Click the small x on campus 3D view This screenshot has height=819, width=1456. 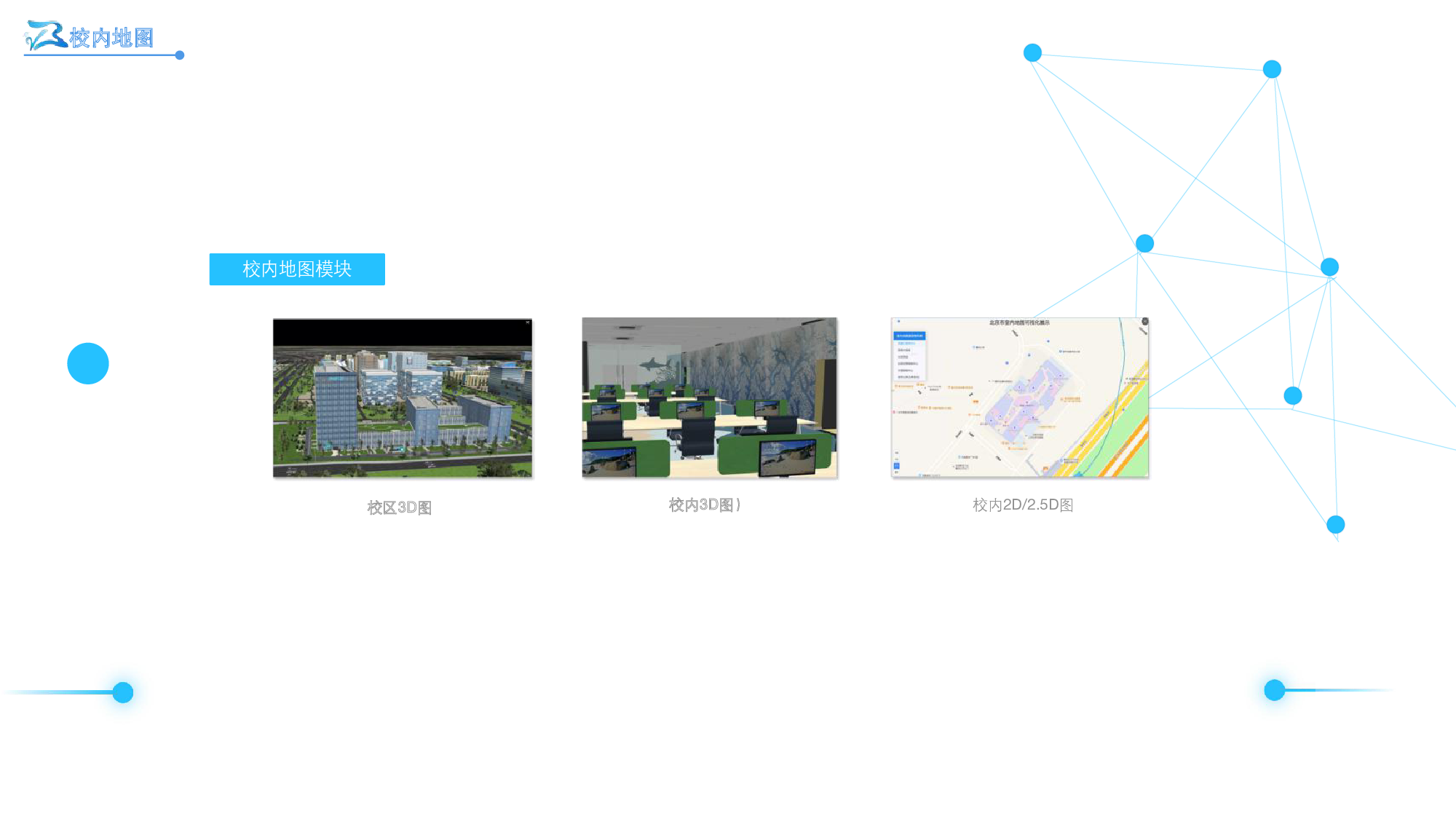point(528,322)
